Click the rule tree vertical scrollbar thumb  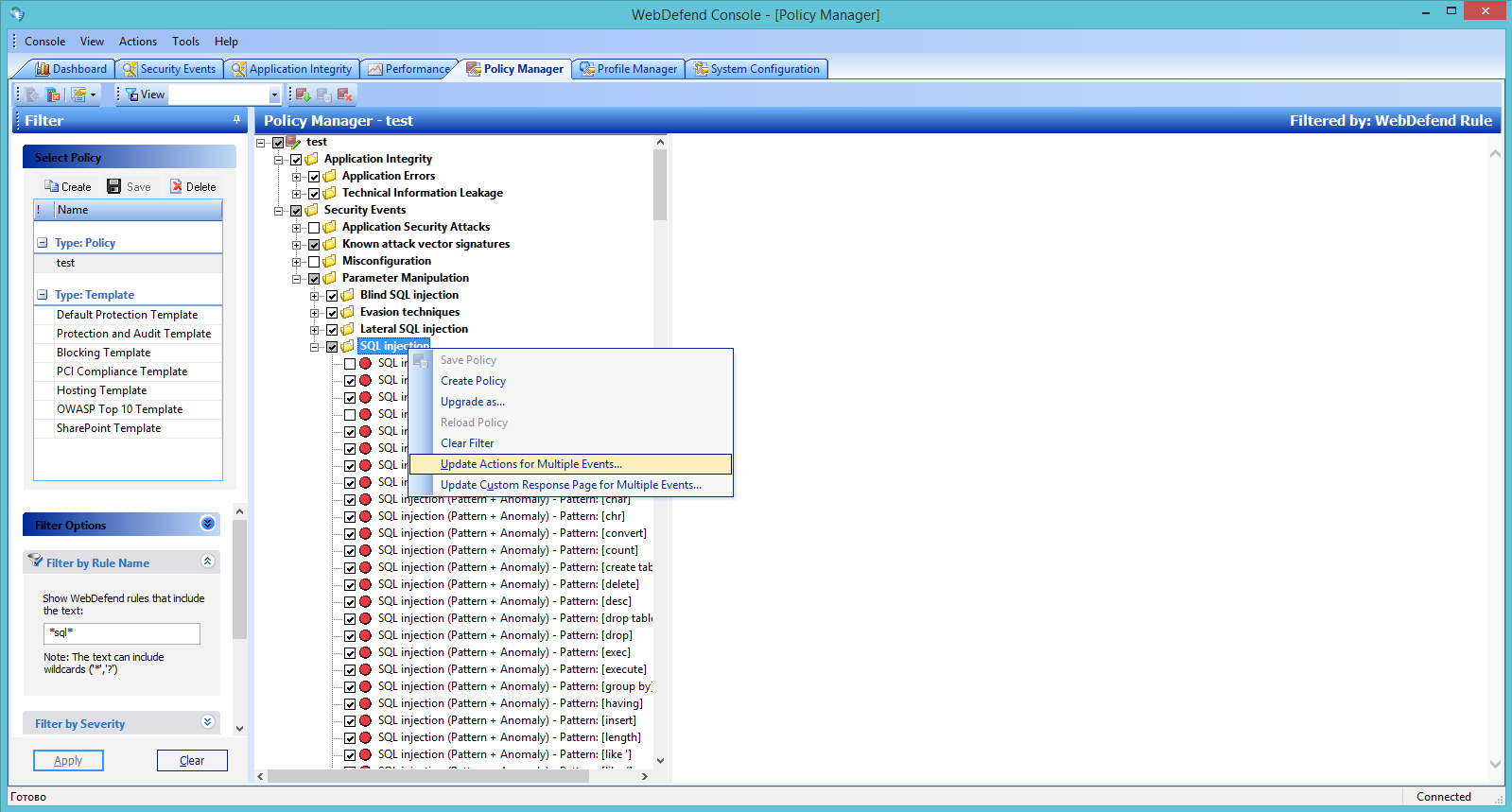[660, 184]
